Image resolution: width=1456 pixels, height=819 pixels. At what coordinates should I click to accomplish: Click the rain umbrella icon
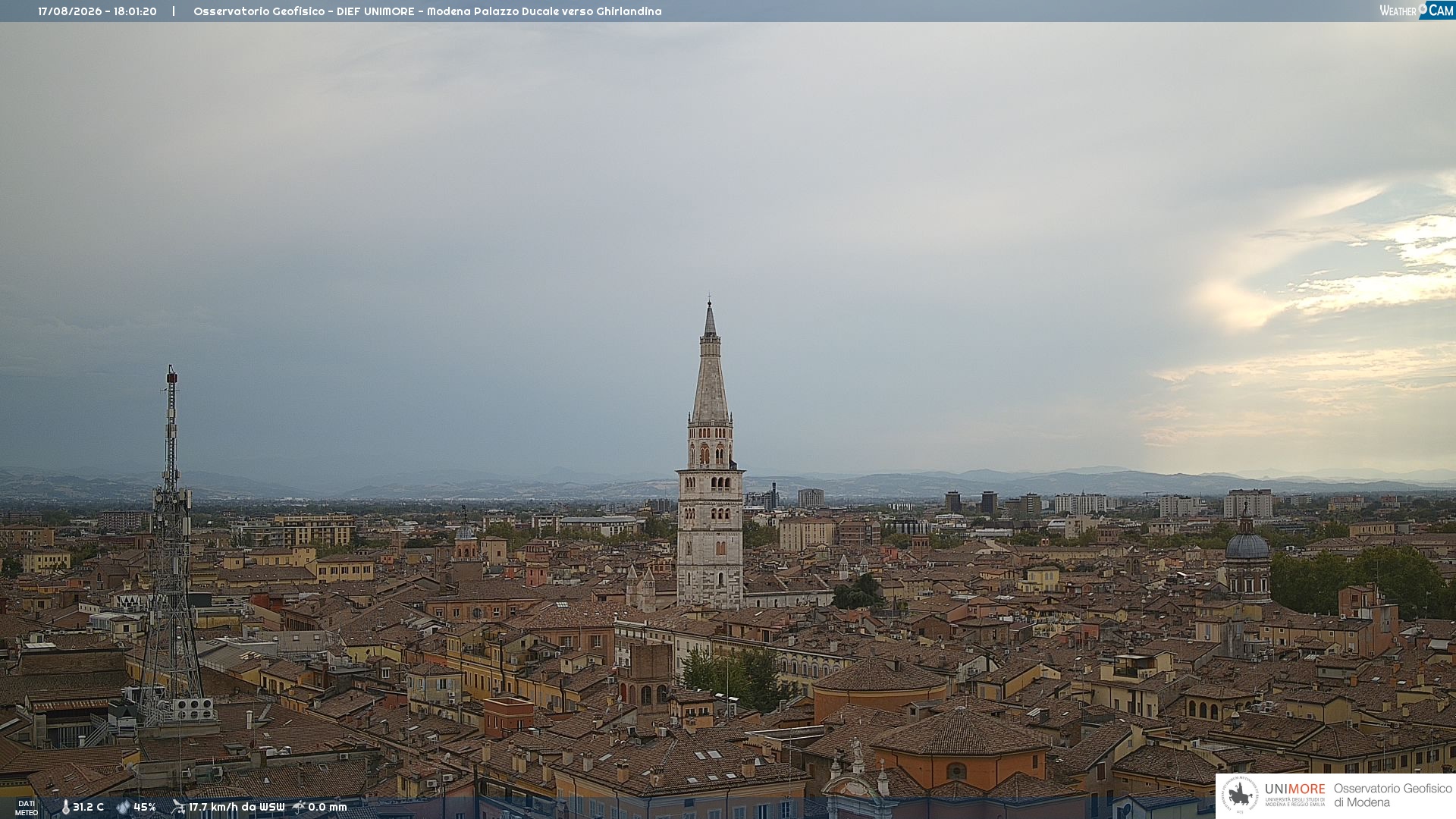(299, 807)
